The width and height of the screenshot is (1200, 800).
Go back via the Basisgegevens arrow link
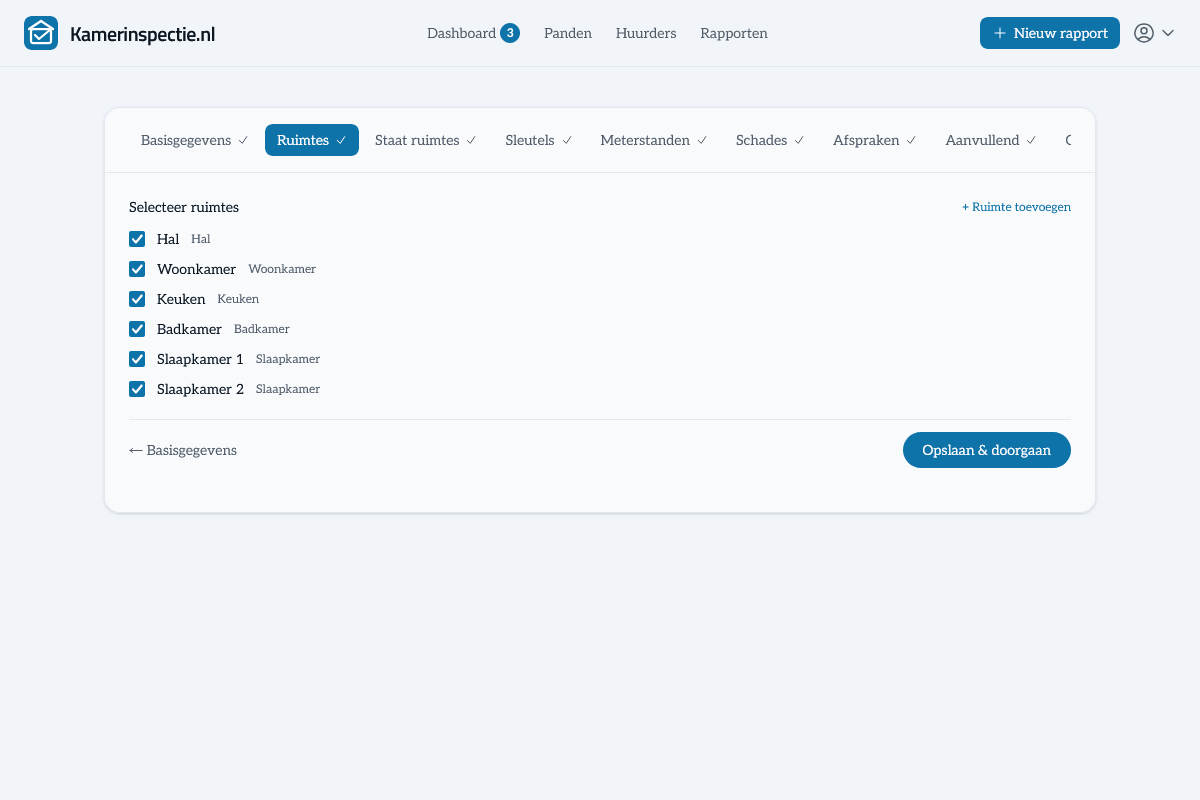click(183, 450)
